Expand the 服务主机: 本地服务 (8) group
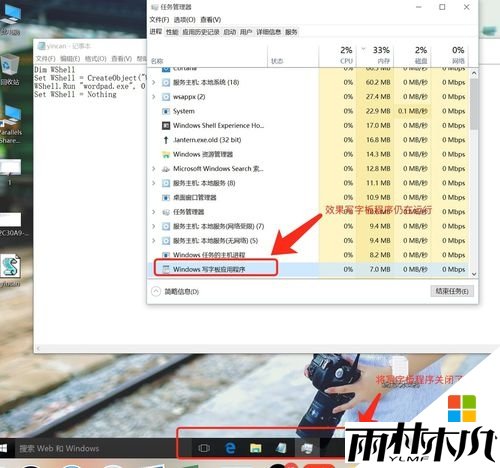500x468 pixels. pyautogui.click(x=154, y=183)
